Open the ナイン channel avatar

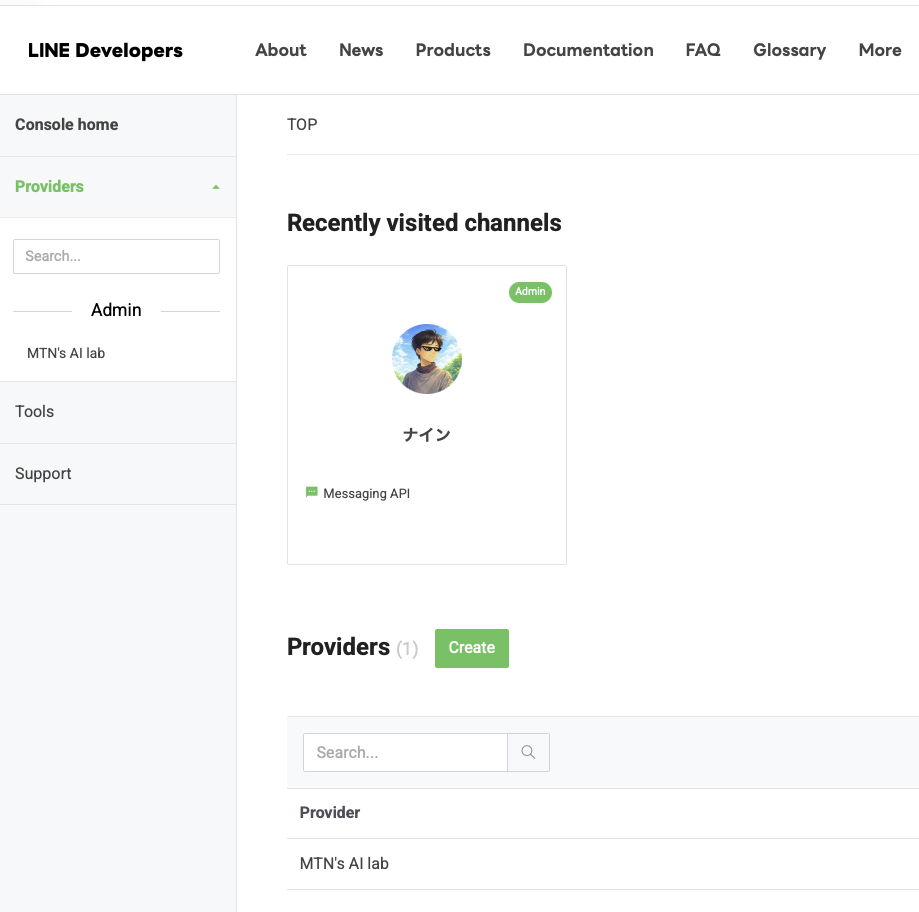[x=427, y=359]
